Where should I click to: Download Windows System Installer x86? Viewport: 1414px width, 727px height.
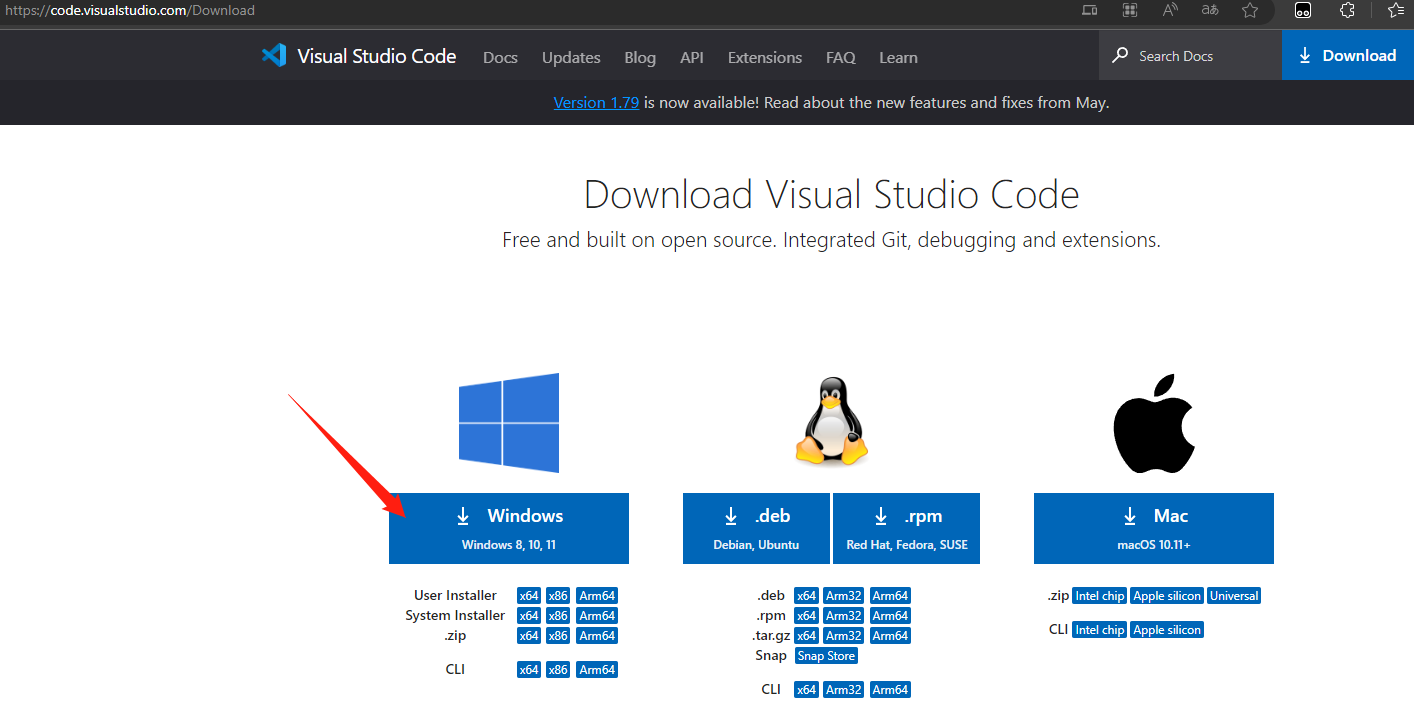coord(558,616)
